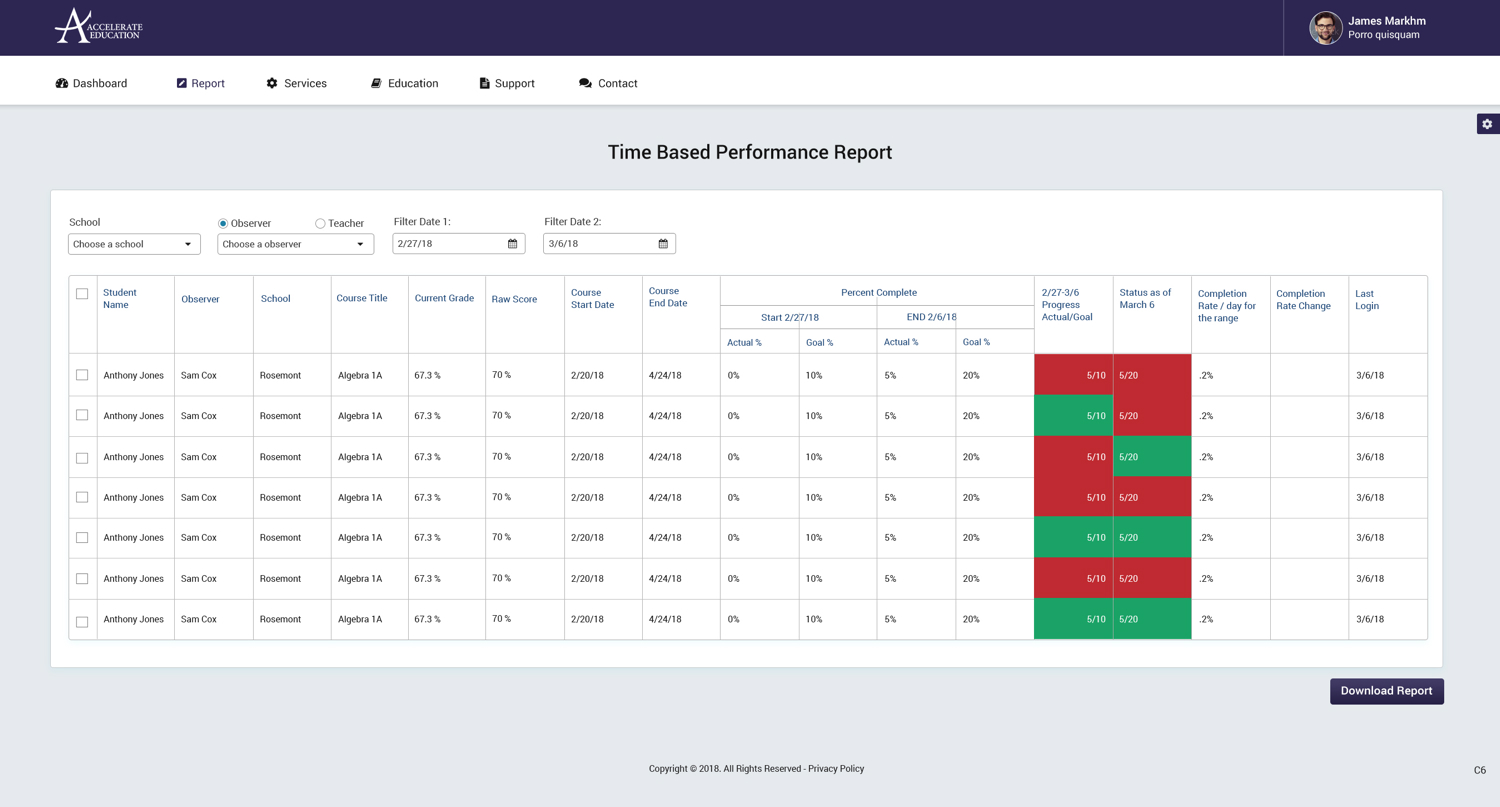Click the Course Start Date column header

[x=592, y=299]
